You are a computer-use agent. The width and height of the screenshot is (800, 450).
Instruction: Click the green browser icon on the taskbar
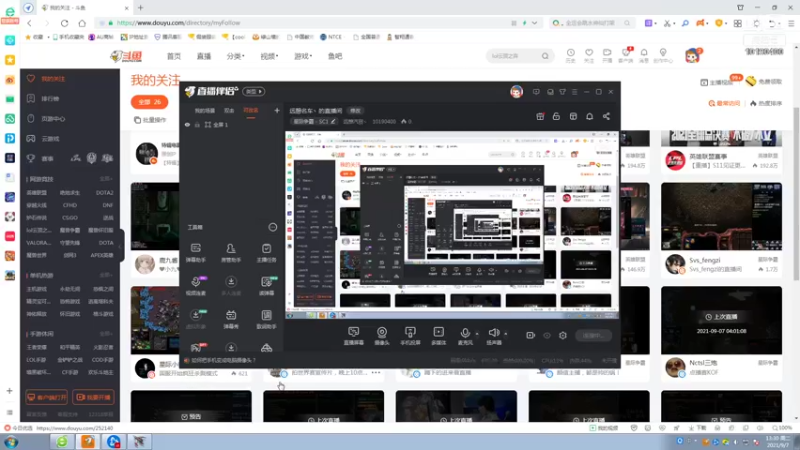pos(62,441)
